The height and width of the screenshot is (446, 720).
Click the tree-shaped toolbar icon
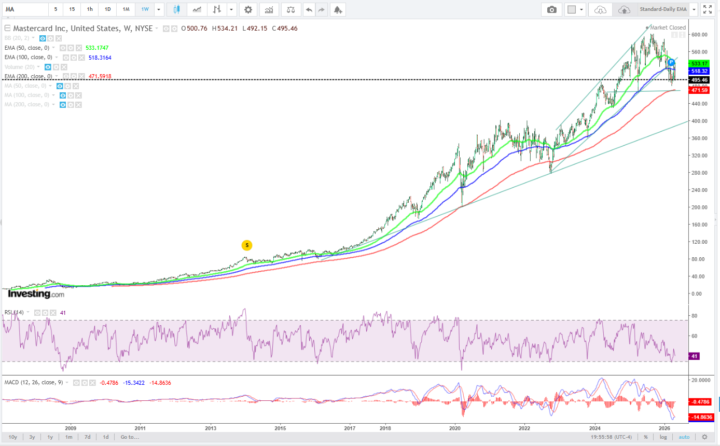338,9
